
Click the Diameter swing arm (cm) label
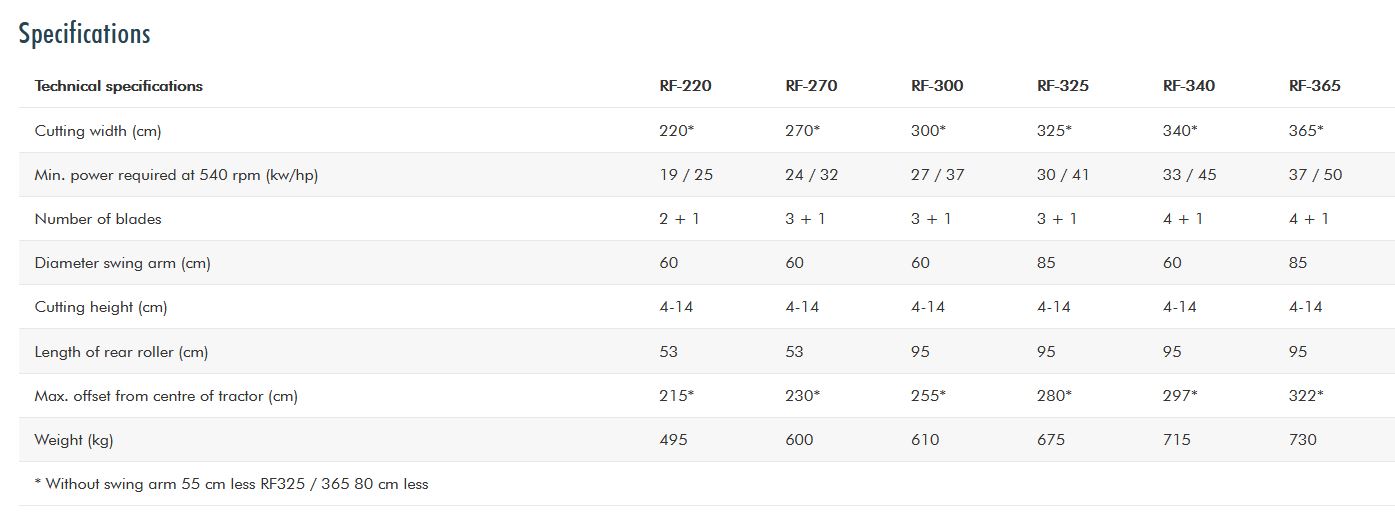click(x=122, y=263)
